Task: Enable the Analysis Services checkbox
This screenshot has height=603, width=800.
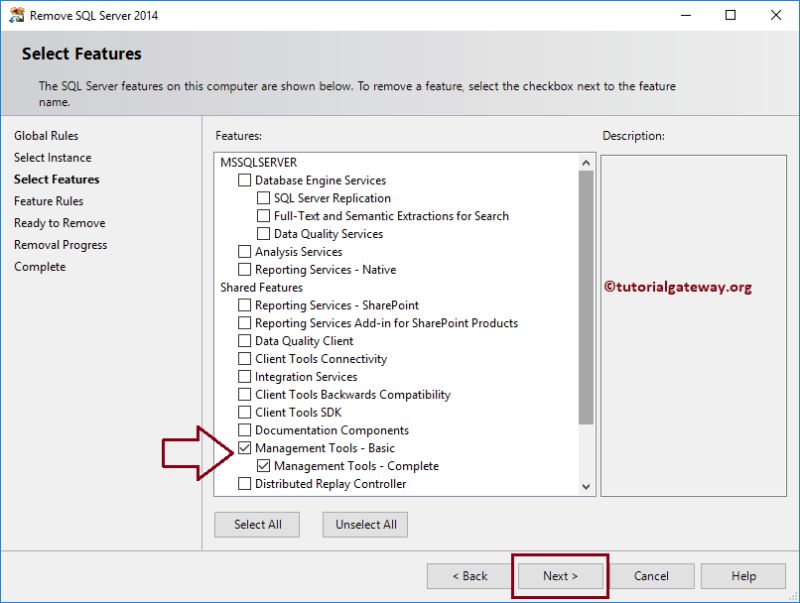Action: click(245, 251)
